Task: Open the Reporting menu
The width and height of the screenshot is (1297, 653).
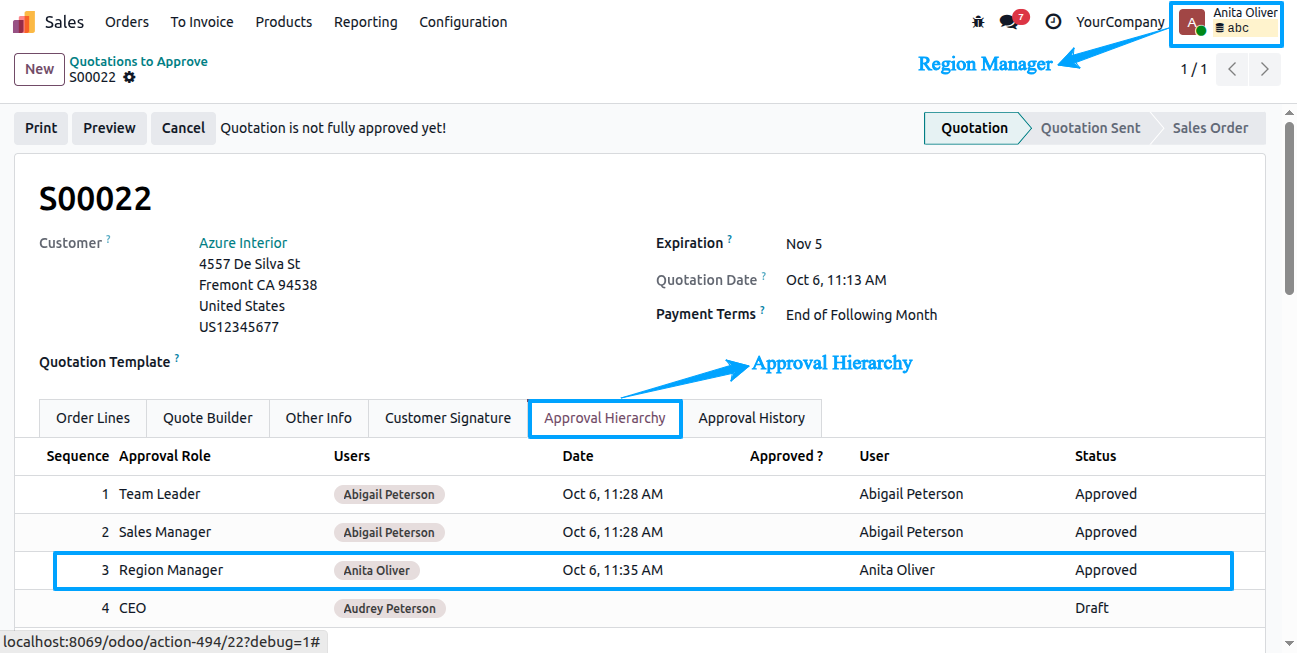Action: coord(366,22)
